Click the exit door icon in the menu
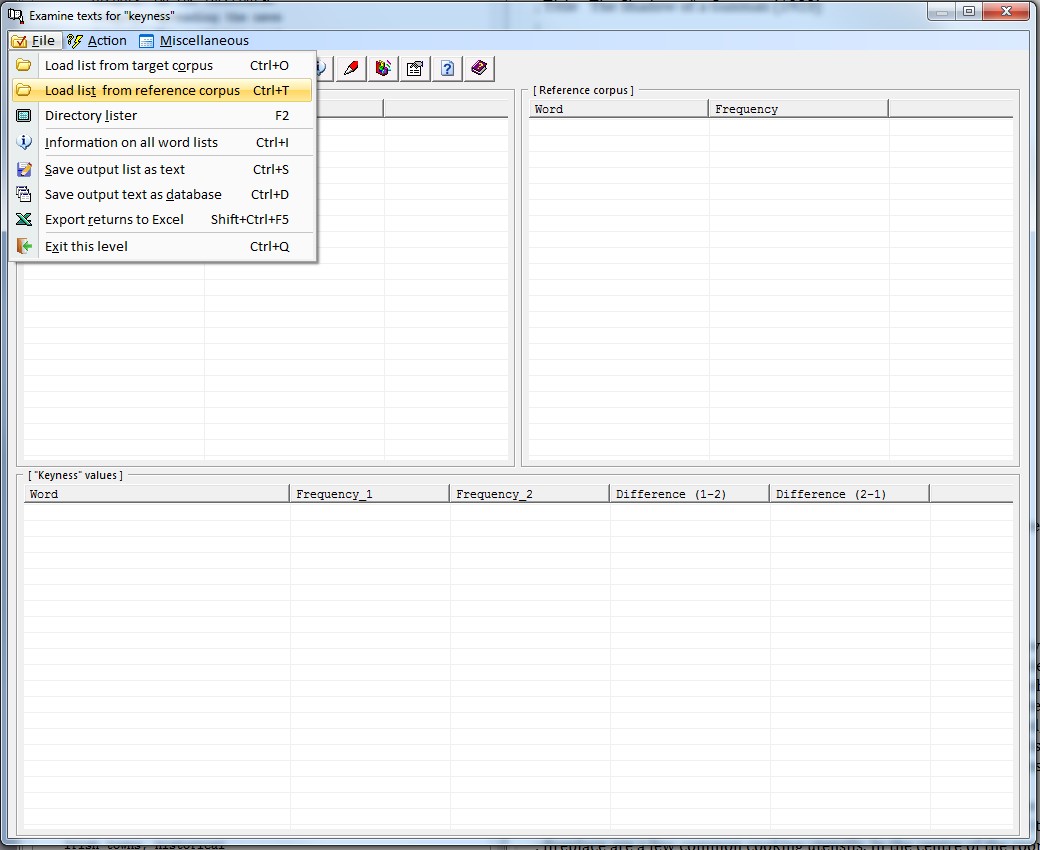The height and width of the screenshot is (850, 1040). click(24, 246)
